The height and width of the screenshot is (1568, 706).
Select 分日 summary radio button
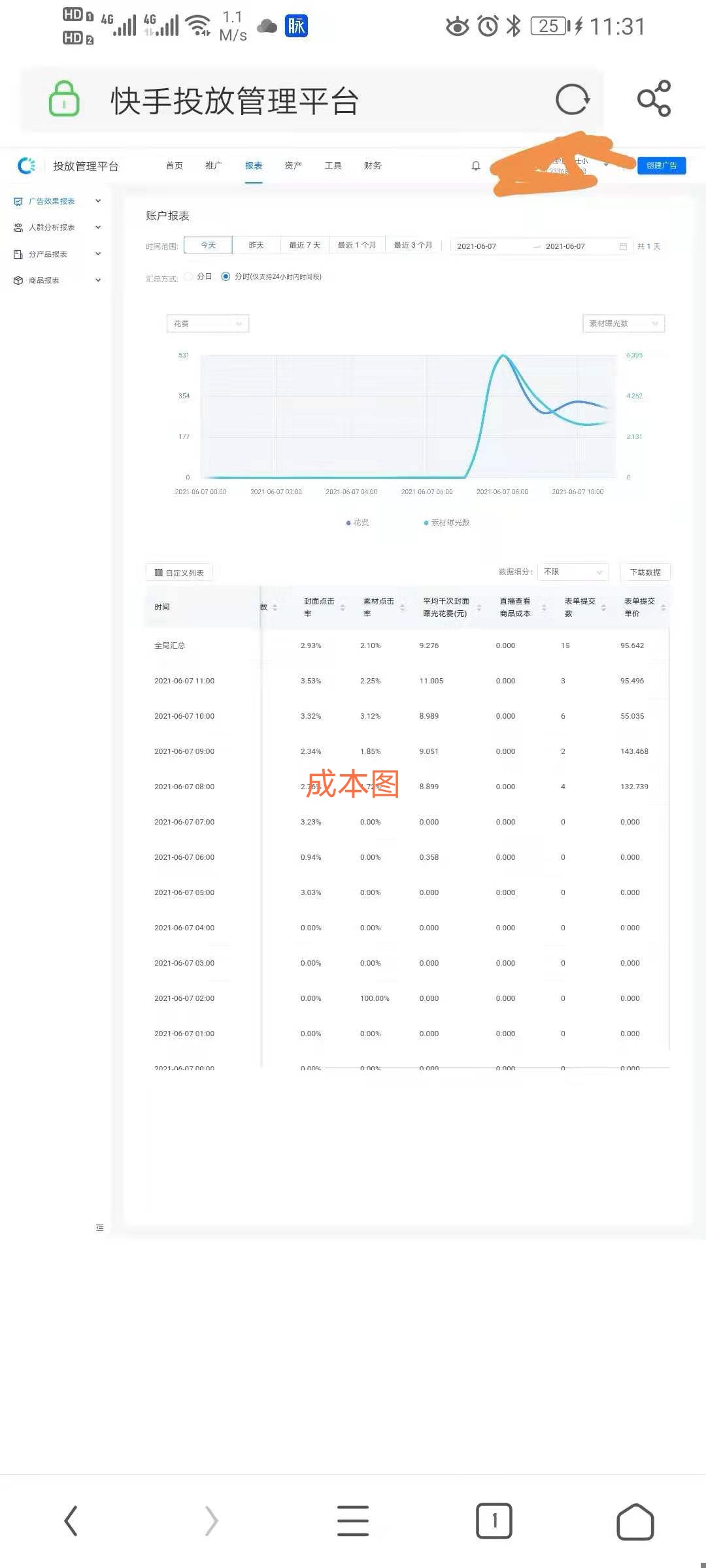[188, 276]
